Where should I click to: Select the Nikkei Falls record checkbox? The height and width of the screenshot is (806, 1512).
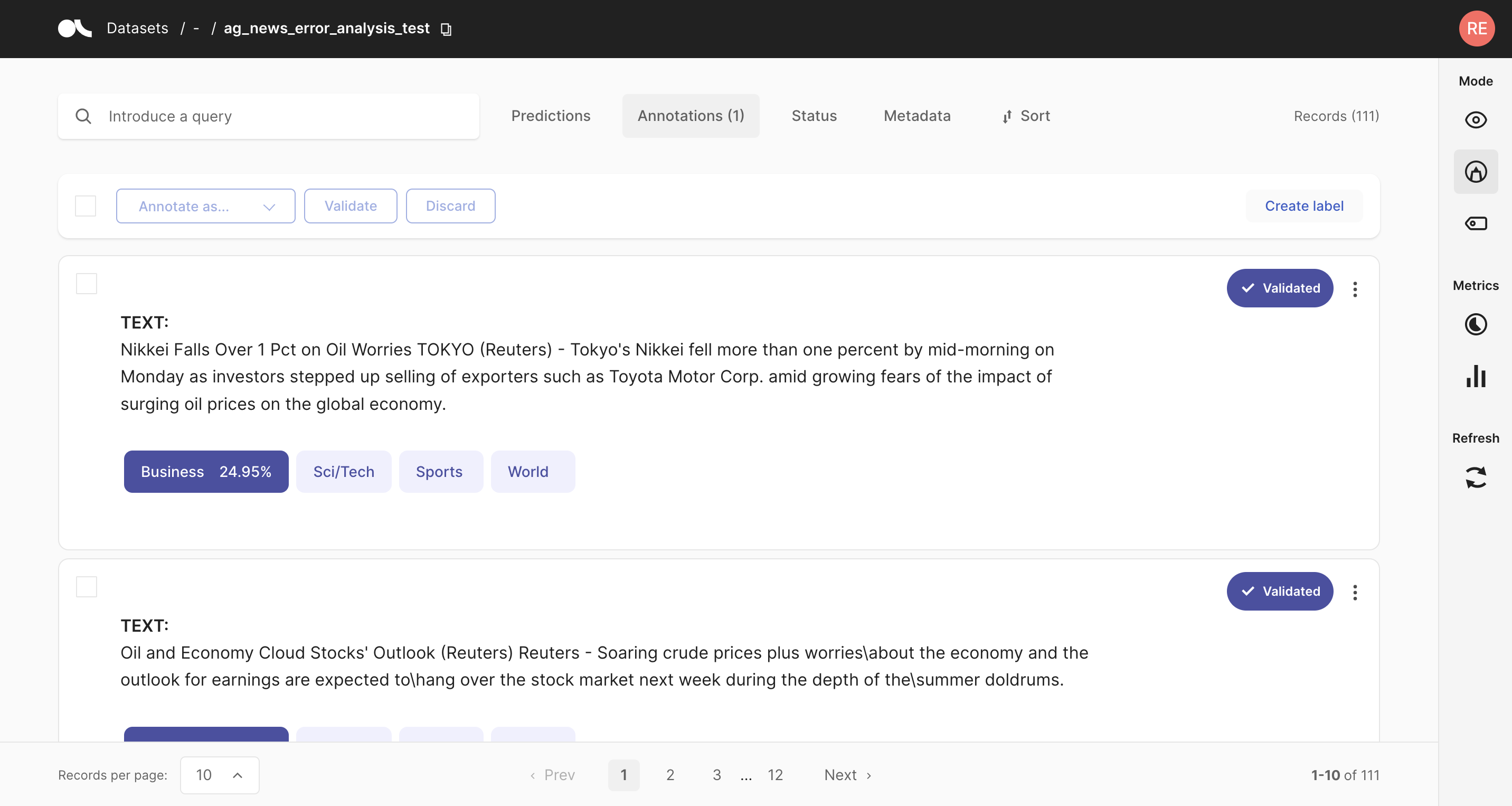pyautogui.click(x=86, y=284)
